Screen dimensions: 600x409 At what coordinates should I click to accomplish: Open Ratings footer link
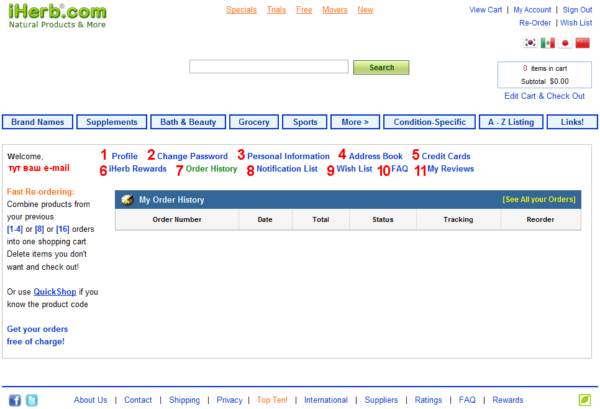(428, 400)
